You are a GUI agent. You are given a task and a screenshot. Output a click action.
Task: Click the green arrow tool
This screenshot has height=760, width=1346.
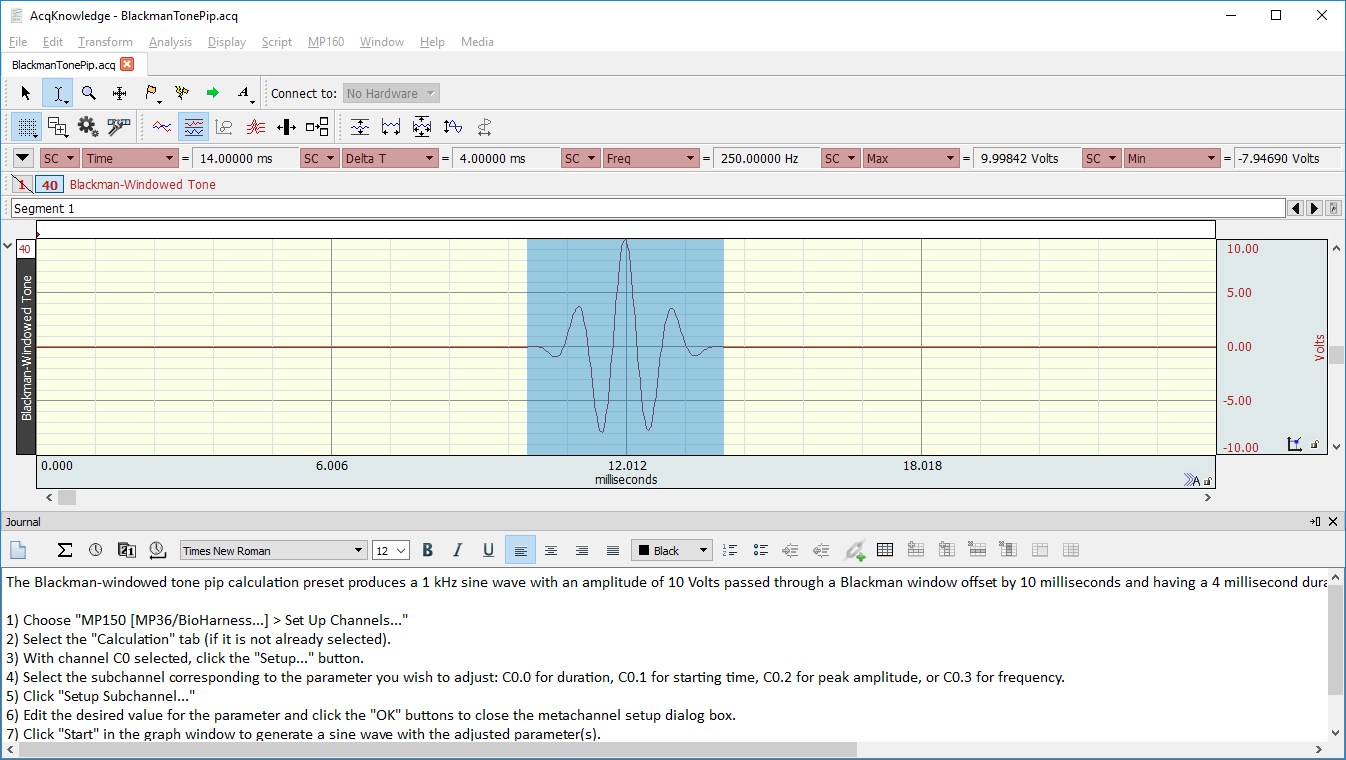(x=212, y=93)
